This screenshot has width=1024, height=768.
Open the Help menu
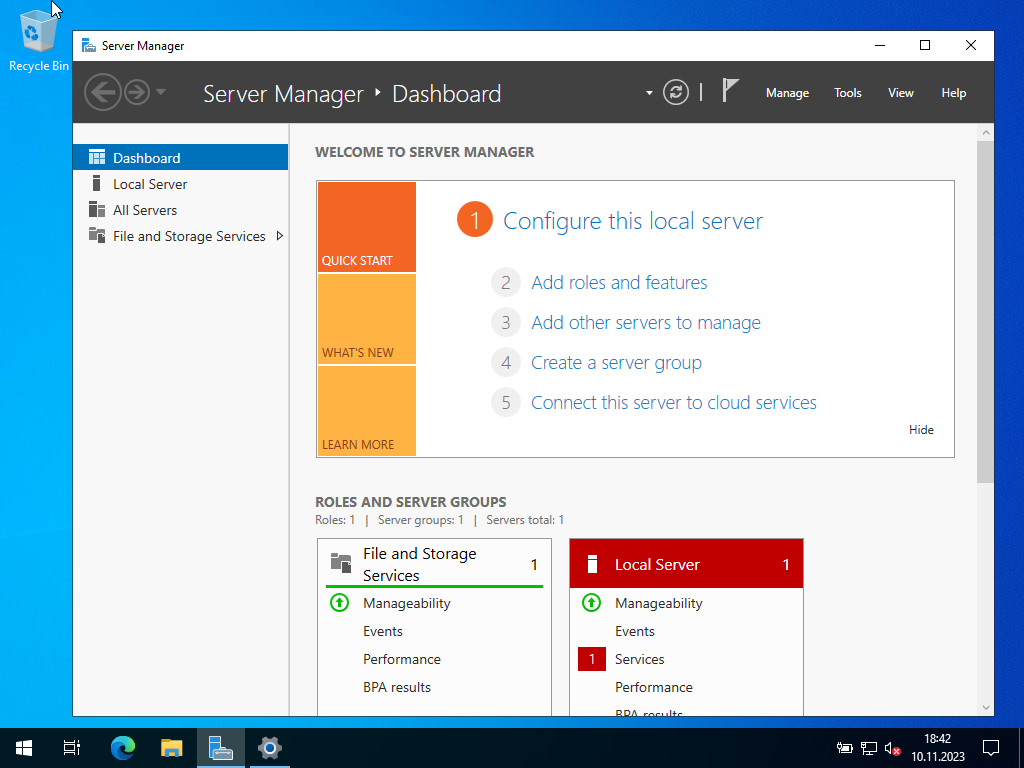pyautogui.click(x=953, y=93)
